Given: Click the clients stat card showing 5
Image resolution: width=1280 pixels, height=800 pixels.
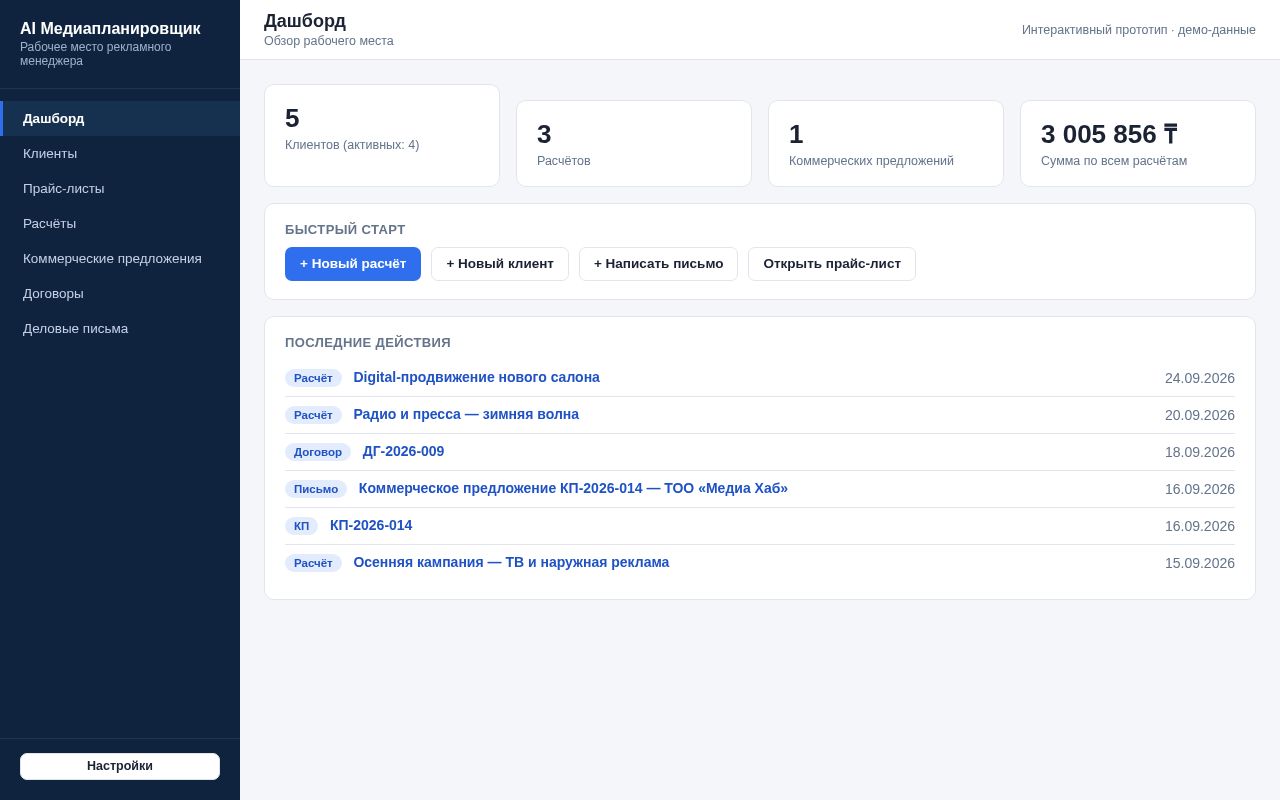Looking at the screenshot, I should [x=382, y=135].
